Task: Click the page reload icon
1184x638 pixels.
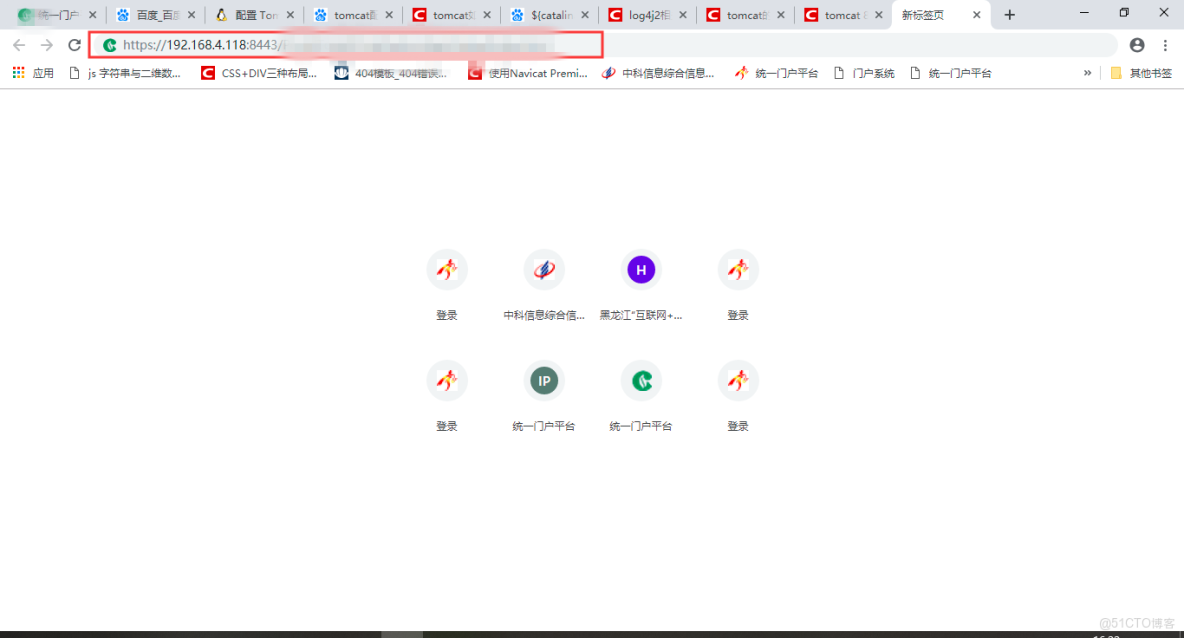Action: (73, 44)
